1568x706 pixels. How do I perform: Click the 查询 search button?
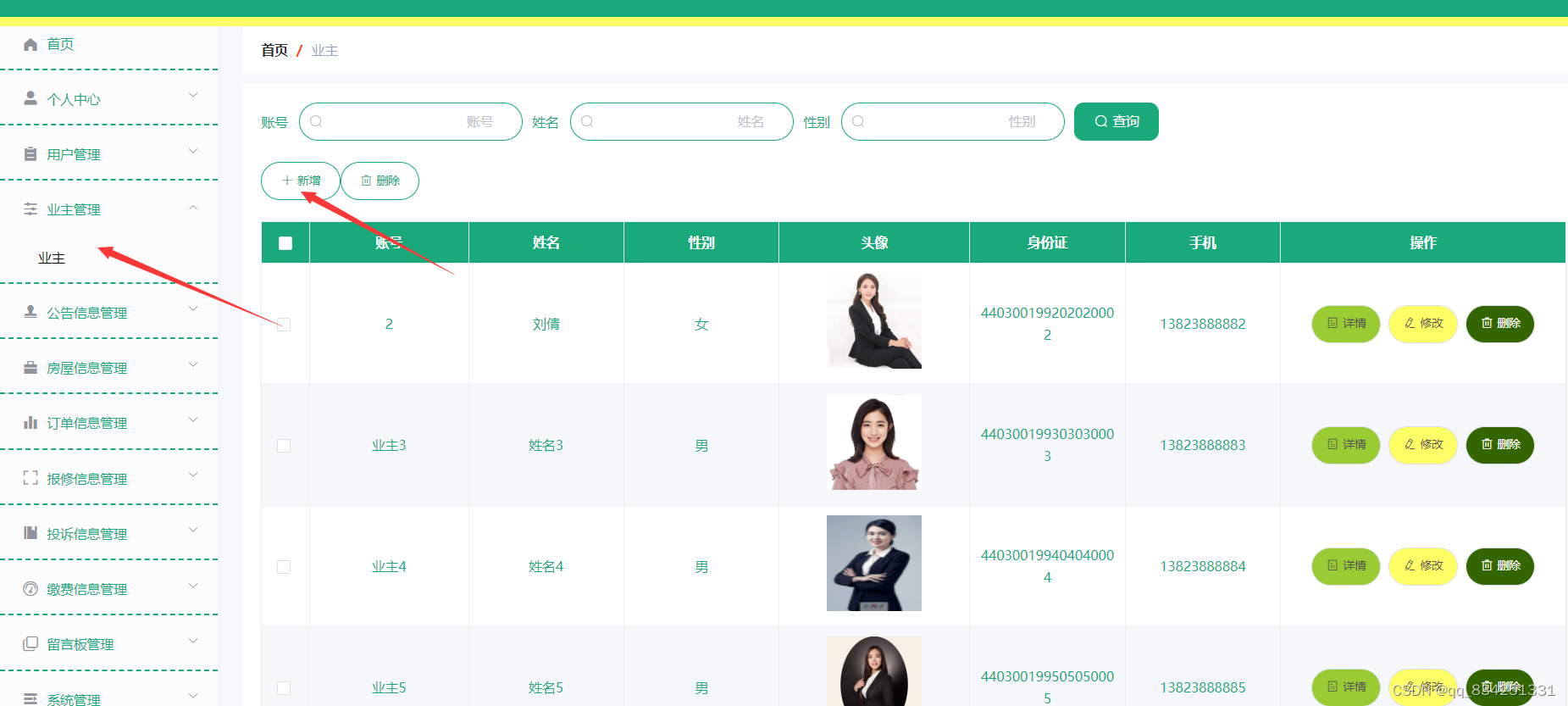[1116, 121]
